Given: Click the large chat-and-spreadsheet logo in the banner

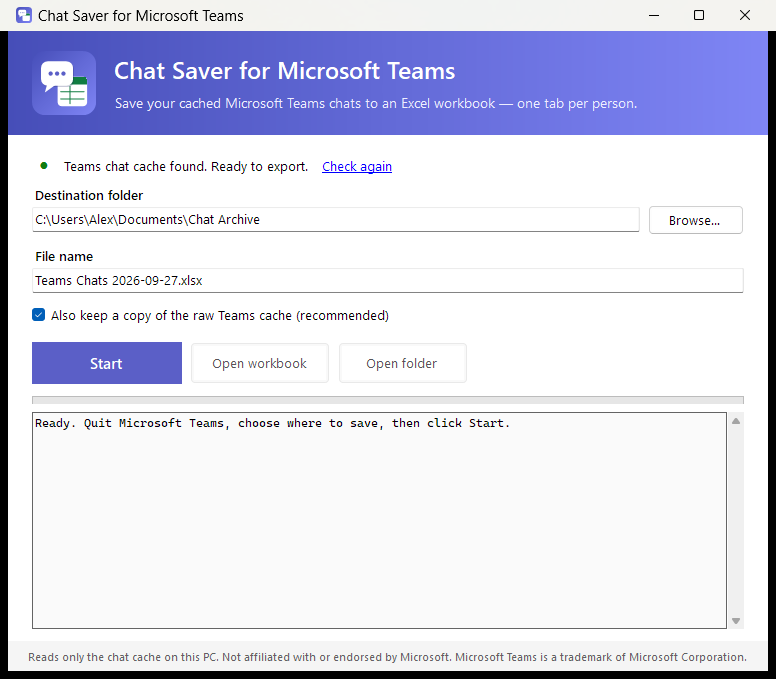Looking at the screenshot, I should [64, 83].
